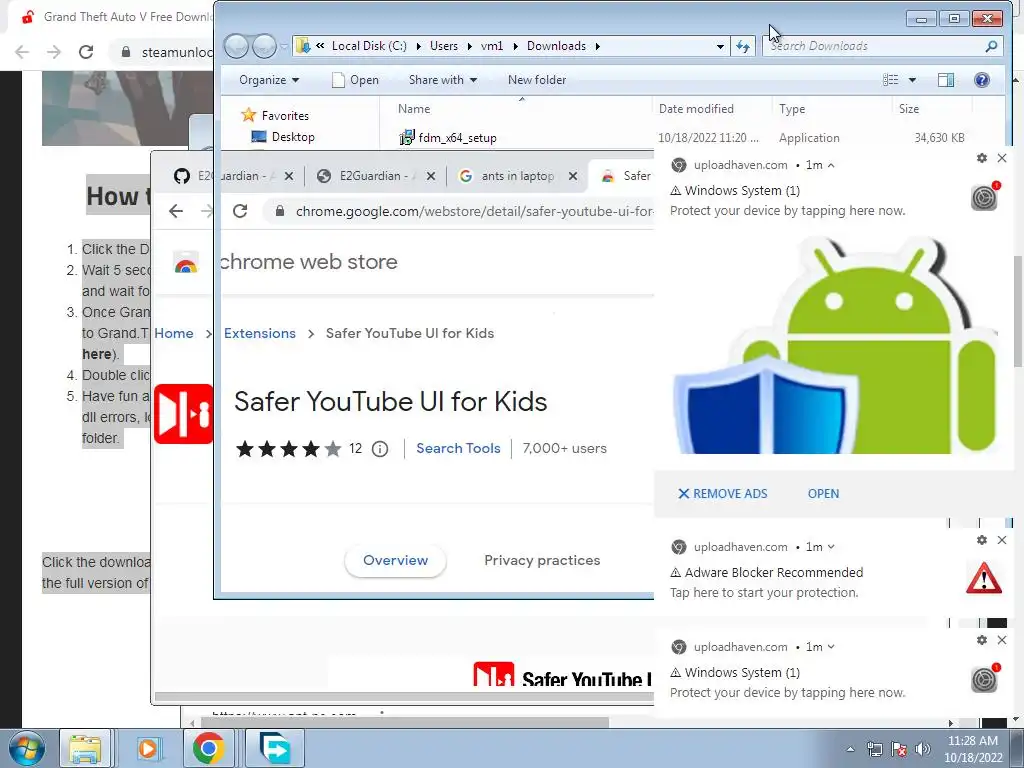Refresh the Downloads folder address bar
Screen dimensions: 1024x768
[x=743, y=46]
